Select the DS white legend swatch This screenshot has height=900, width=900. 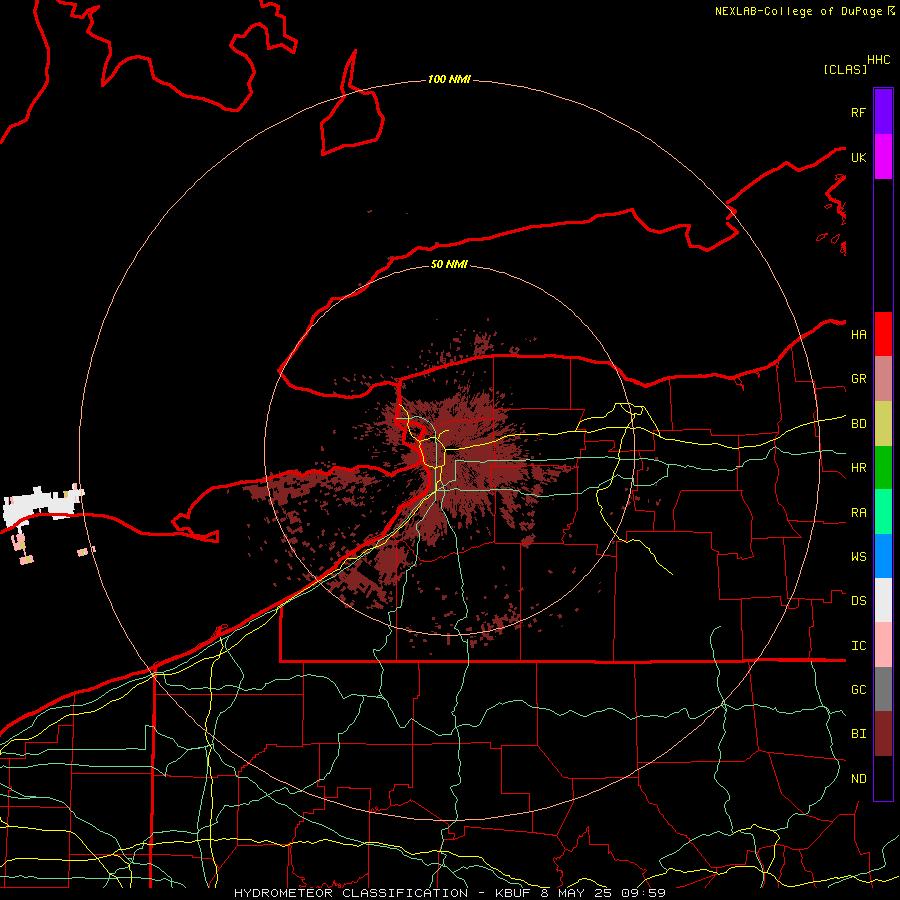tap(883, 600)
